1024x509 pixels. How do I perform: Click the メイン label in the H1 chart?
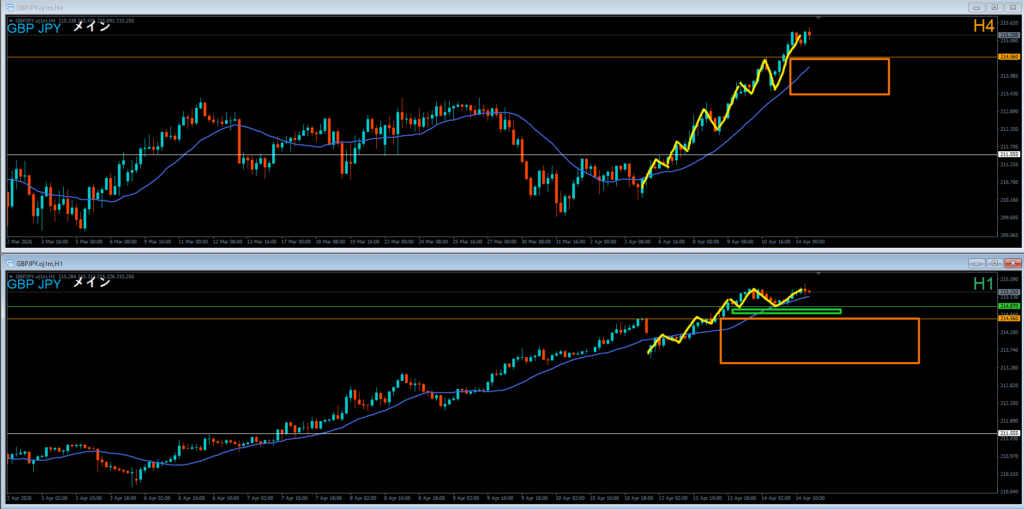[x=92, y=283]
